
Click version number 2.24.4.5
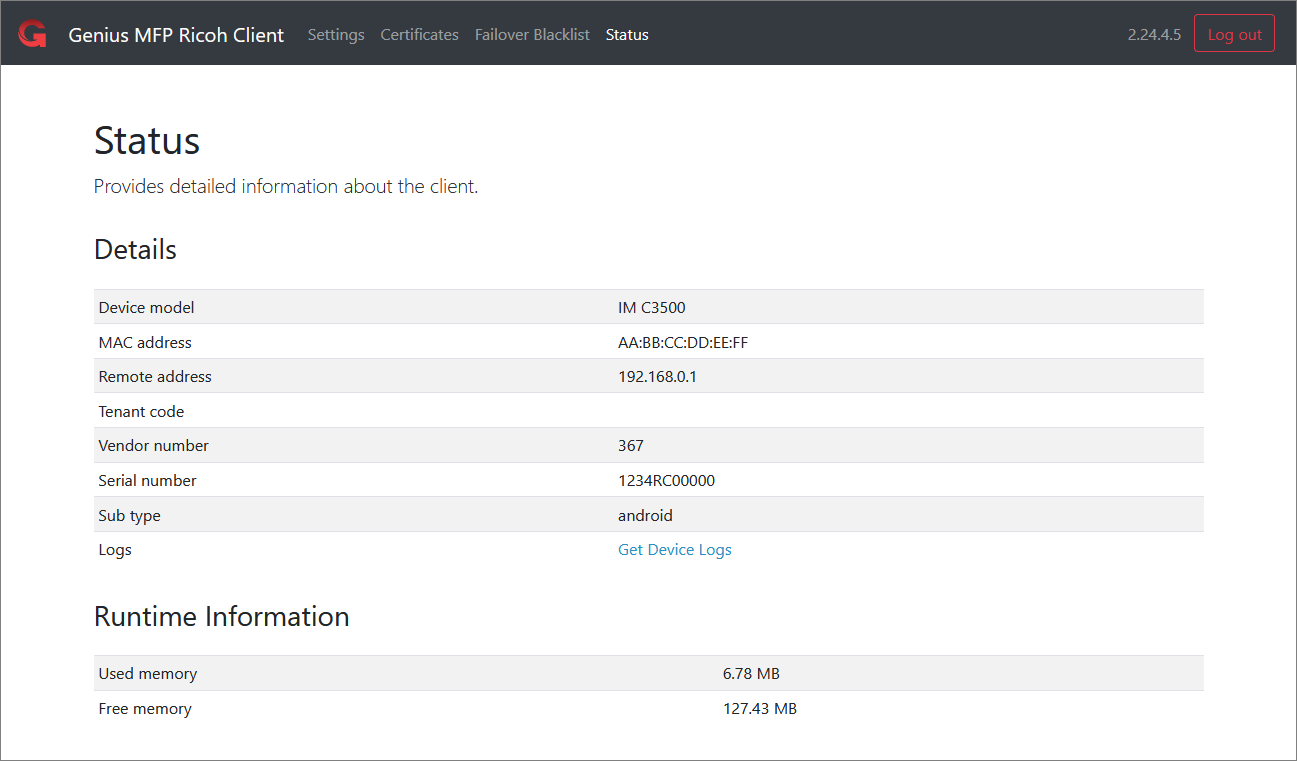[1154, 34]
